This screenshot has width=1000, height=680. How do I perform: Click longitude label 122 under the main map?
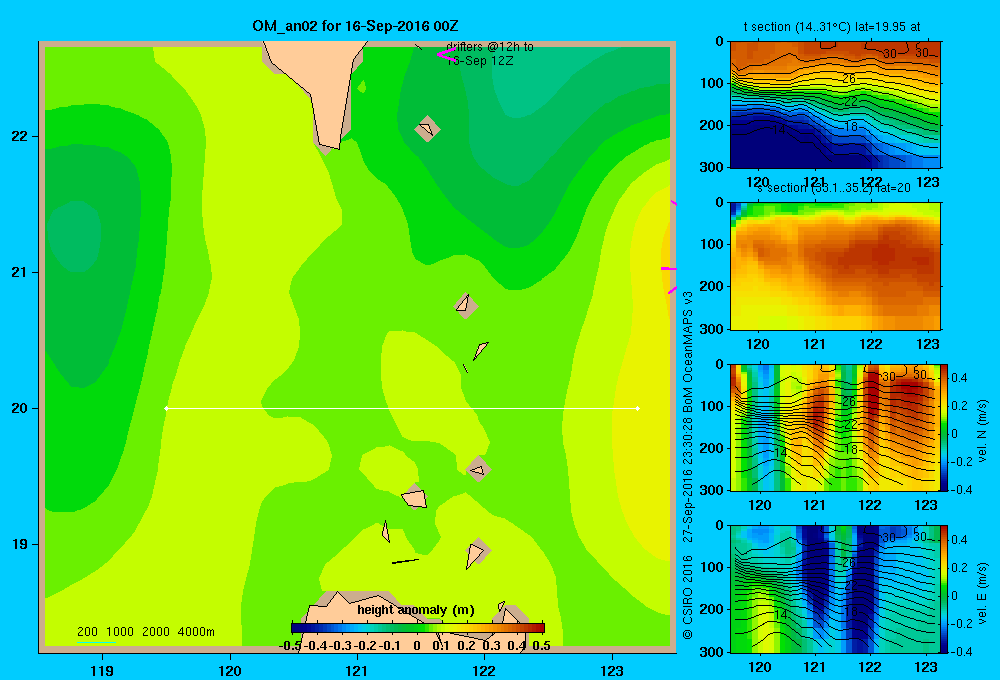[484, 670]
